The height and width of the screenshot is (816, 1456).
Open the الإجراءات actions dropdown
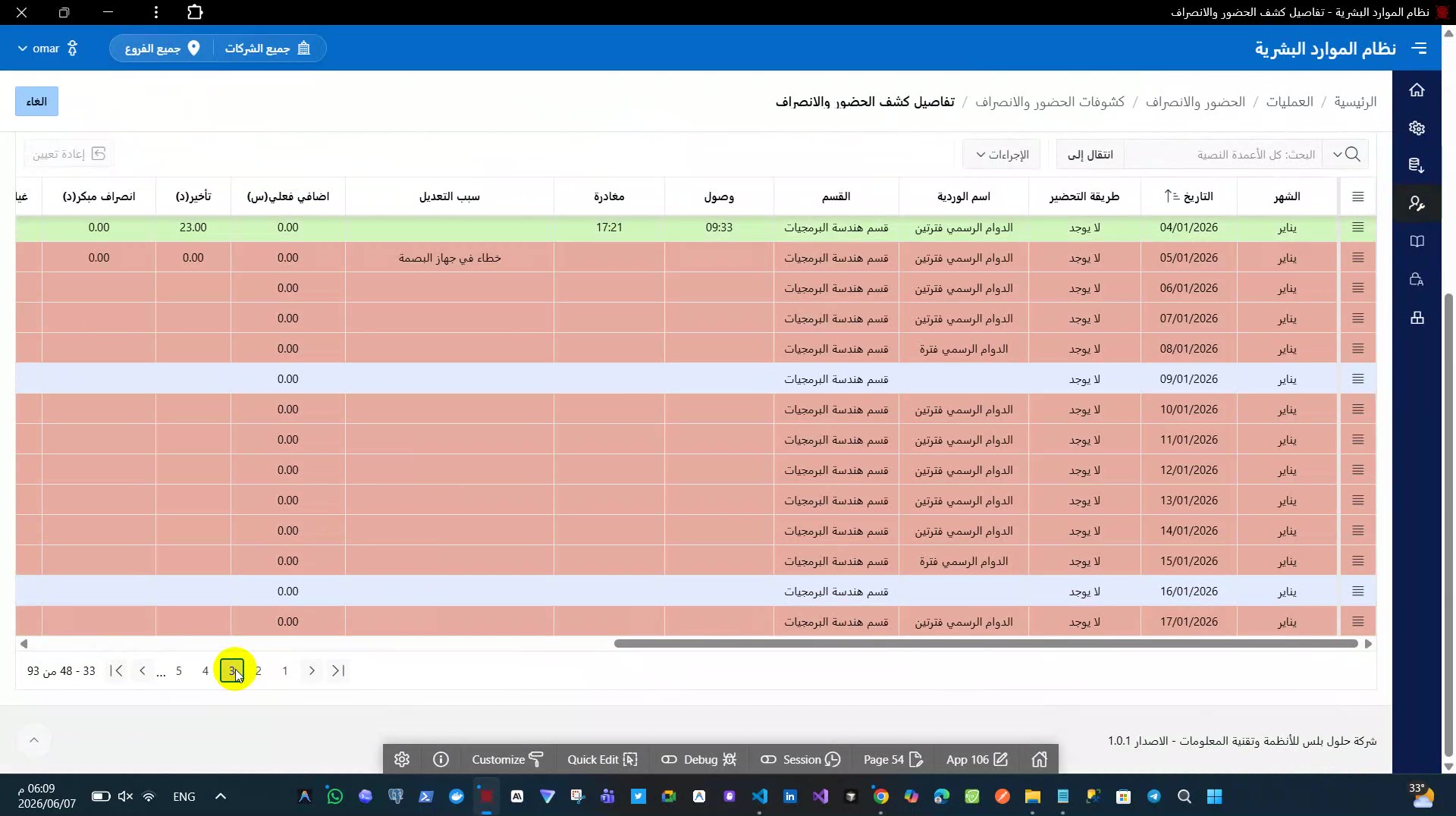[x=1002, y=154]
